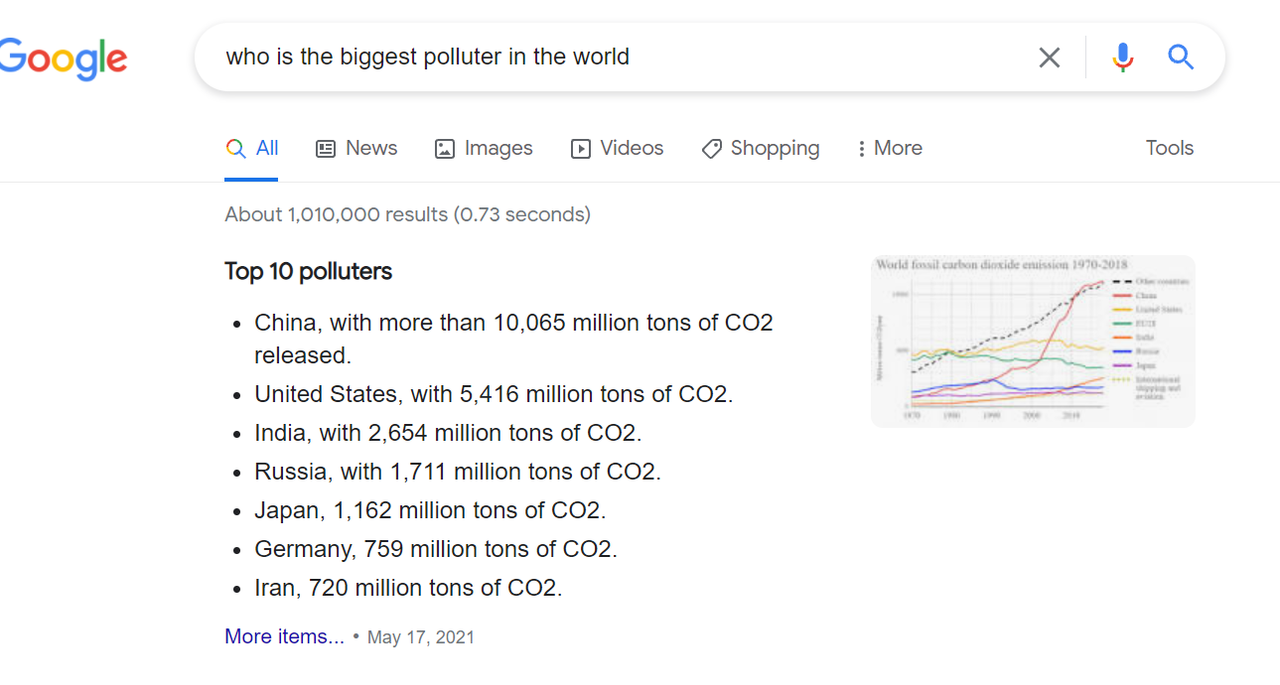The width and height of the screenshot is (1280, 685).
Task: Select the All results tab
Action: 252,149
